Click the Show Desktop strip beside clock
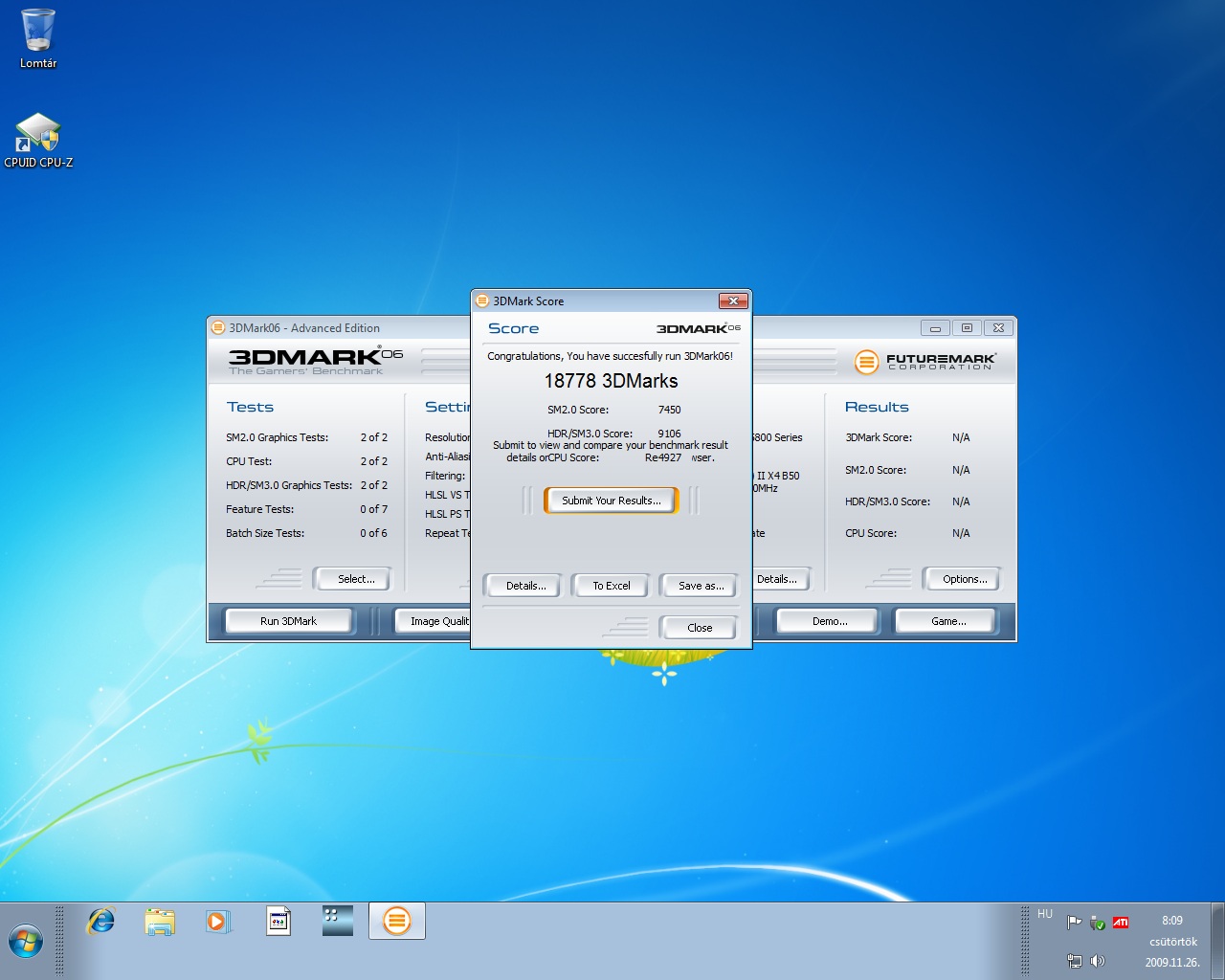 pos(1217,941)
